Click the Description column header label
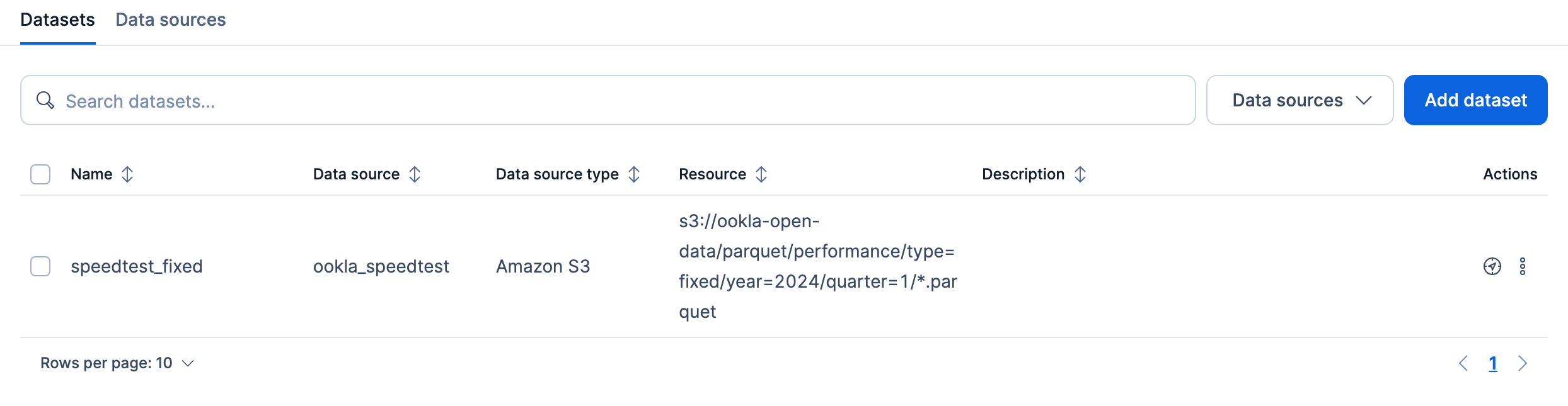The image size is (1568, 406). point(1023,174)
